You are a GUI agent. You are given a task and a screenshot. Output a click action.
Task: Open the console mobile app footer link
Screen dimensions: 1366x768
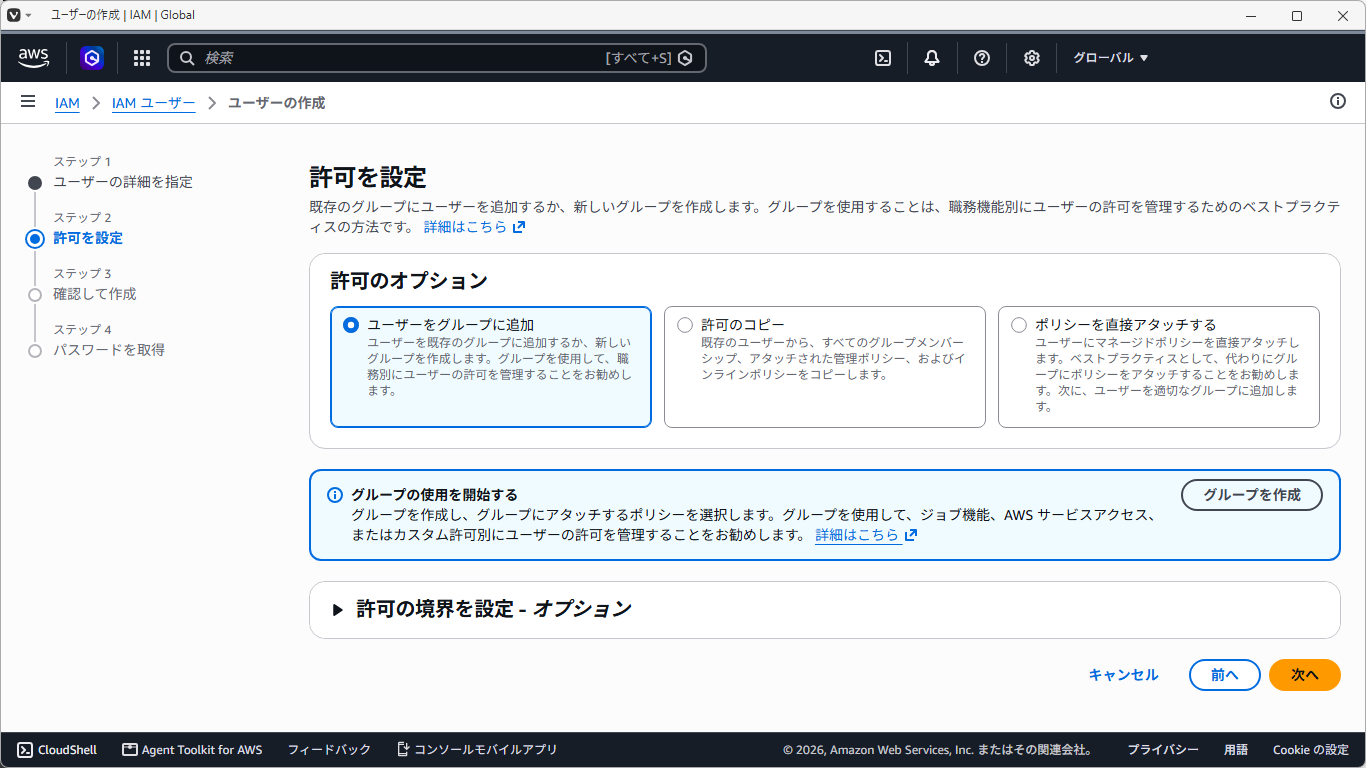[x=477, y=750]
